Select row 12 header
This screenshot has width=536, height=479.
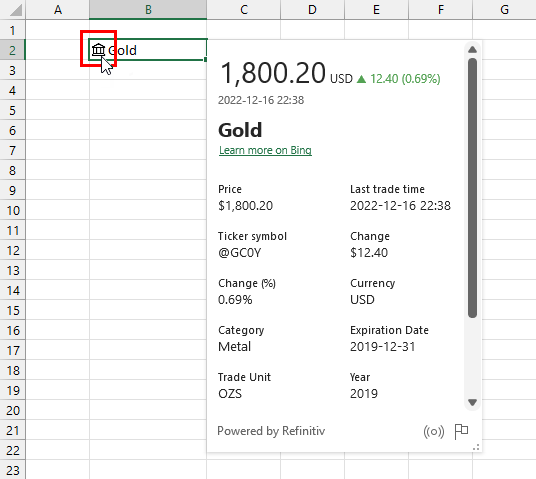[x=13, y=250]
